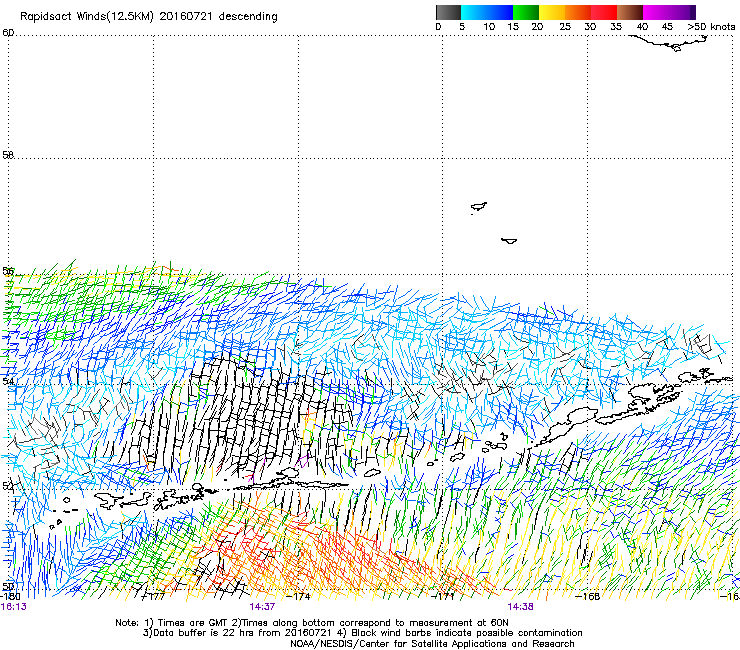The width and height of the screenshot is (740, 650).
Task: Click the NOAA/NESDIS credit line
Action: 432,644
